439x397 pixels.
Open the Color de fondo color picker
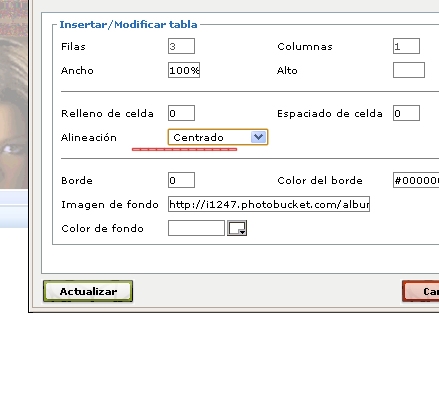(x=237, y=228)
